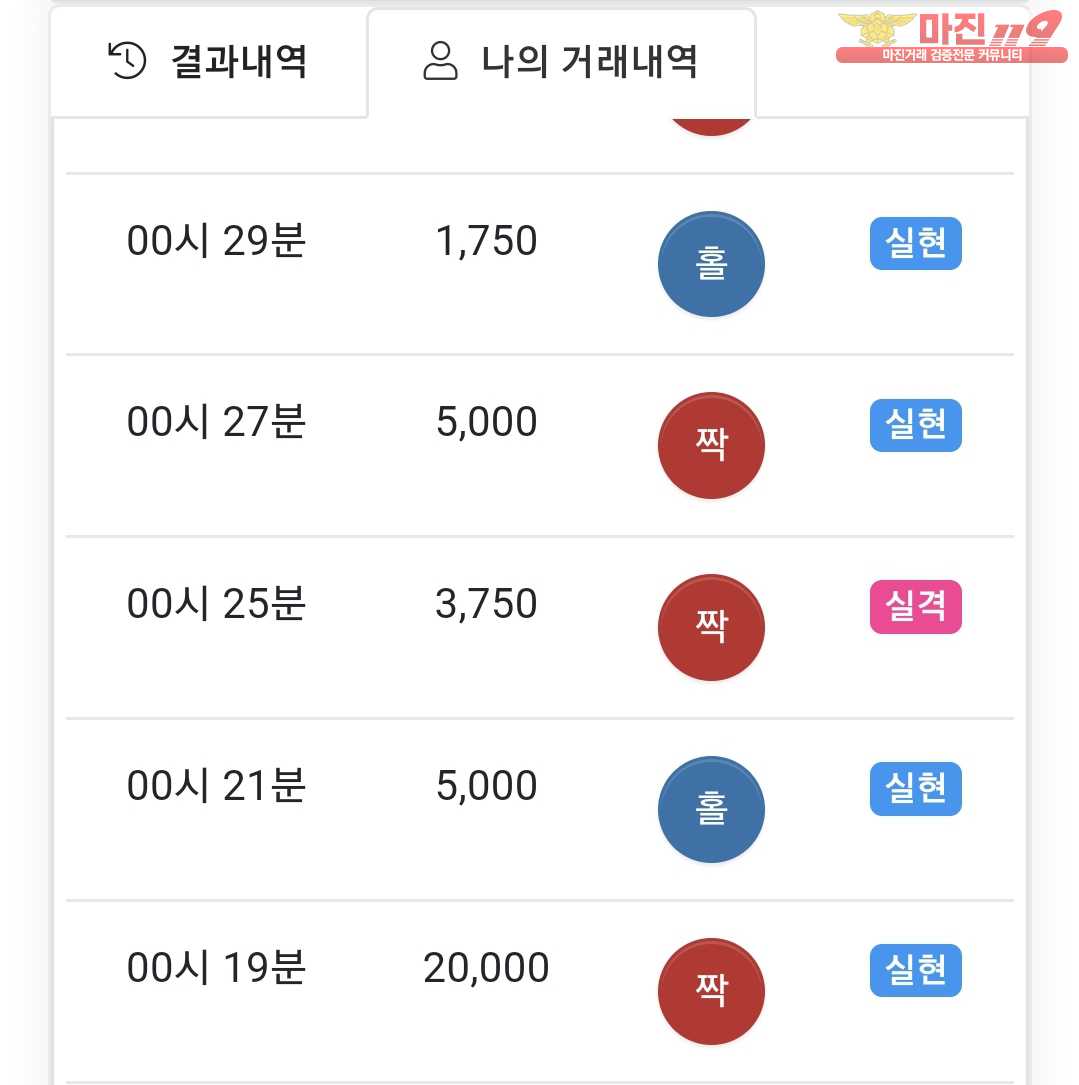
Task: Click the 실현 badge for 00시 27분
Action: point(915,425)
